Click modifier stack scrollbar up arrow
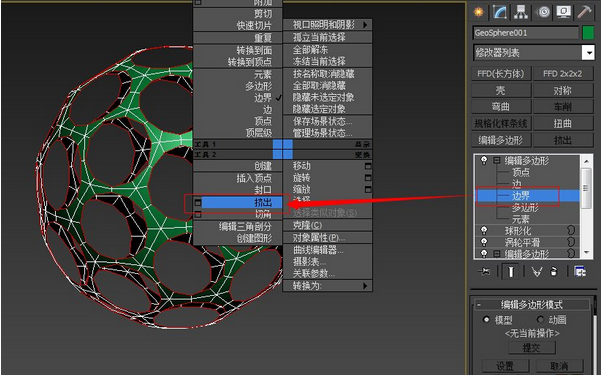The image size is (601, 375). point(586,161)
